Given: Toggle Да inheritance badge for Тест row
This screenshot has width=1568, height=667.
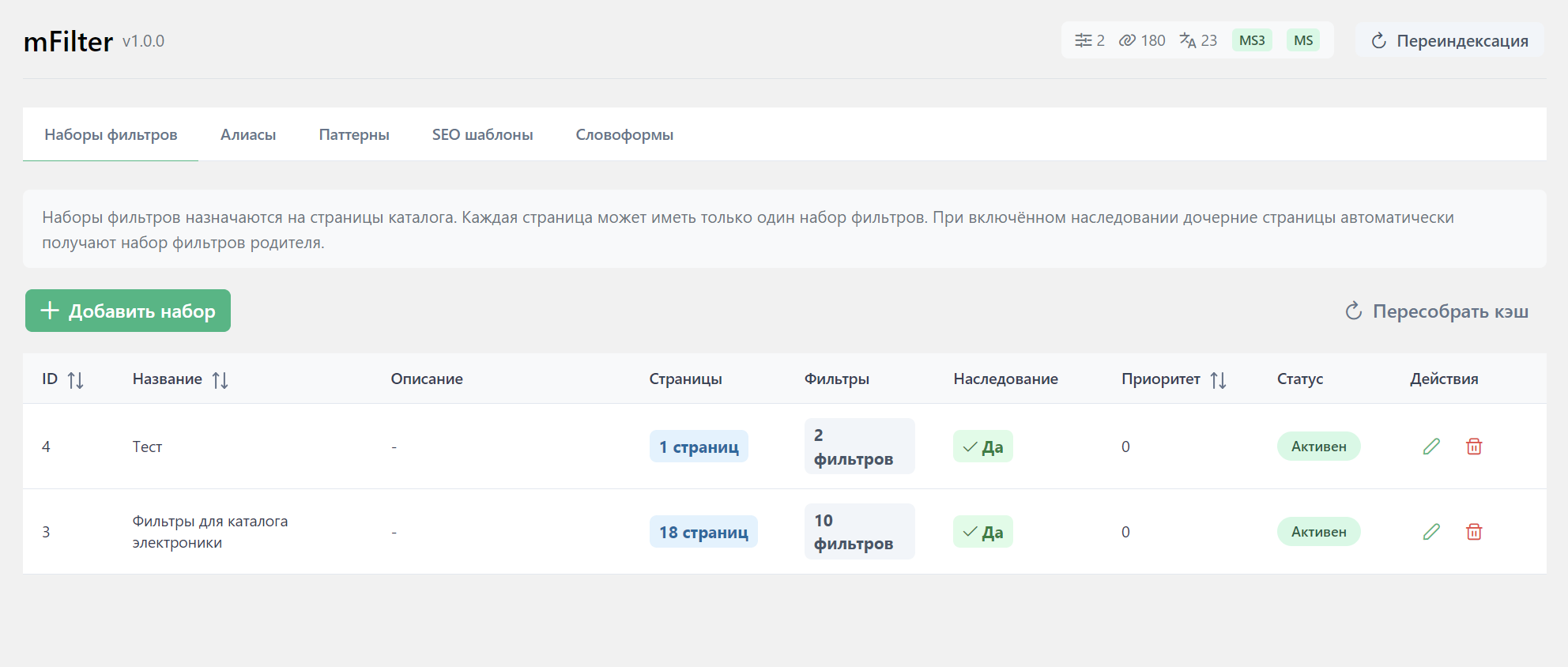Looking at the screenshot, I should [x=982, y=447].
